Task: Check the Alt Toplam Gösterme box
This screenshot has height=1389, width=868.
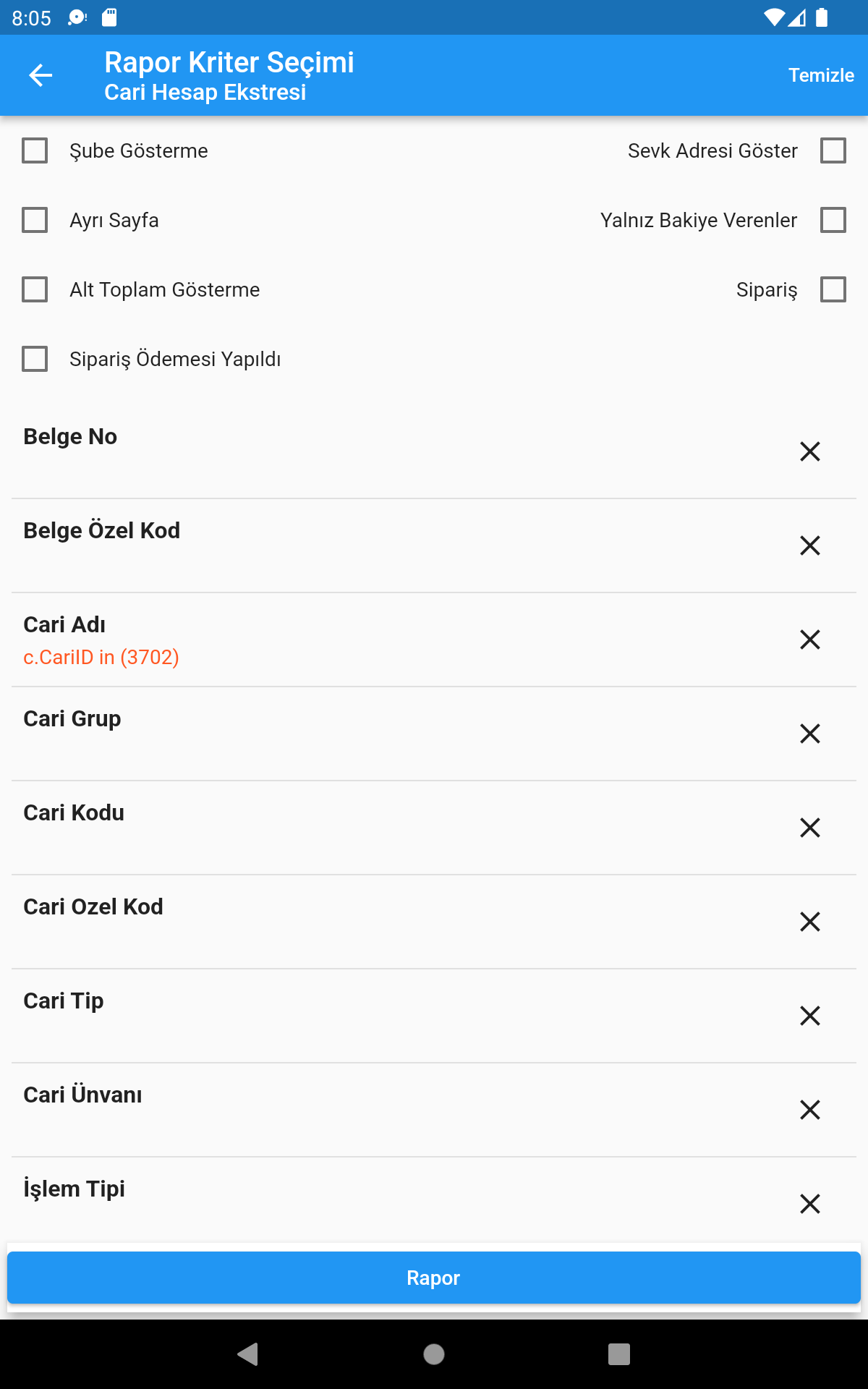Action: (35, 289)
